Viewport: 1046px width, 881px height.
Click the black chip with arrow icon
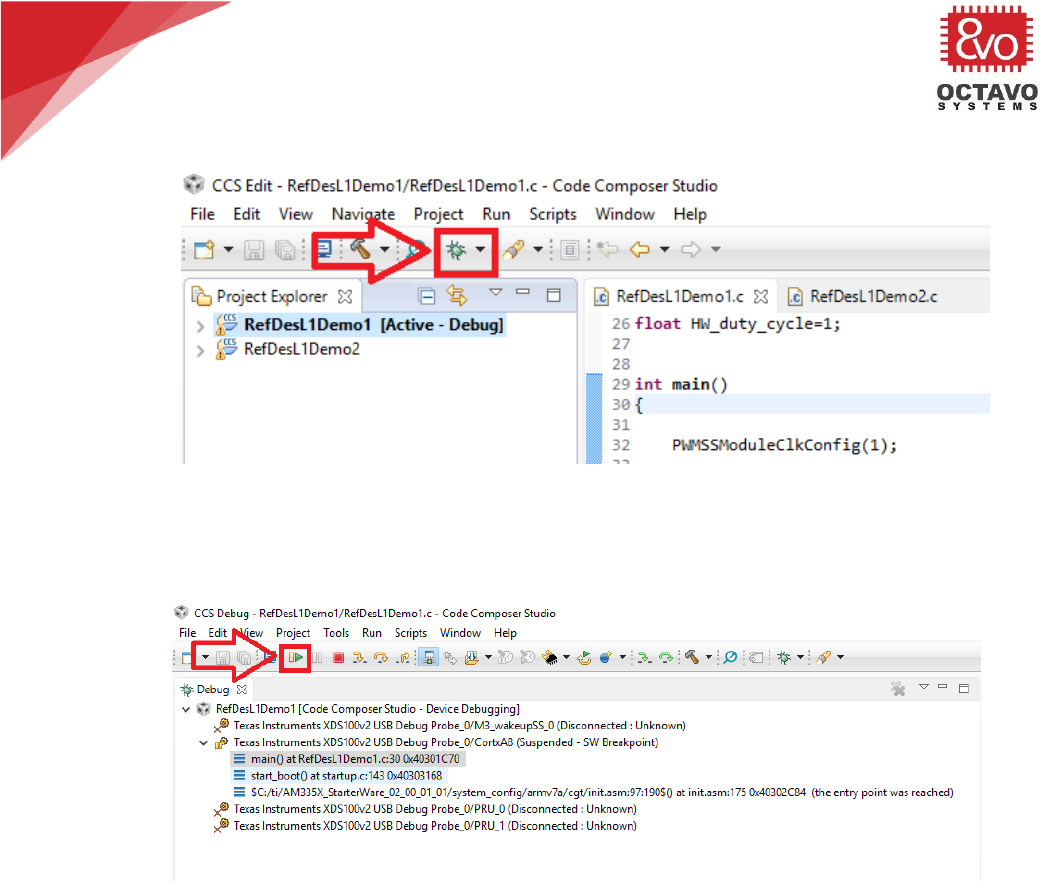[x=550, y=658]
